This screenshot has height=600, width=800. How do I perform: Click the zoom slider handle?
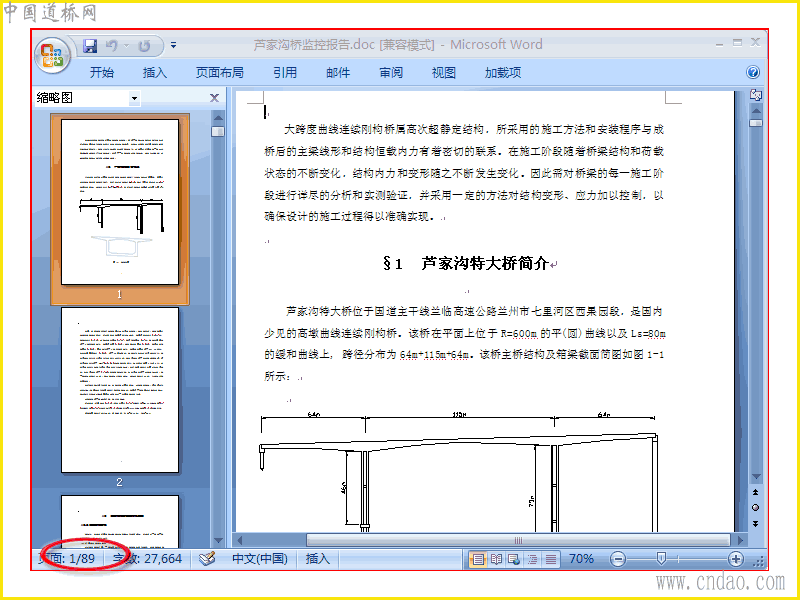661,559
